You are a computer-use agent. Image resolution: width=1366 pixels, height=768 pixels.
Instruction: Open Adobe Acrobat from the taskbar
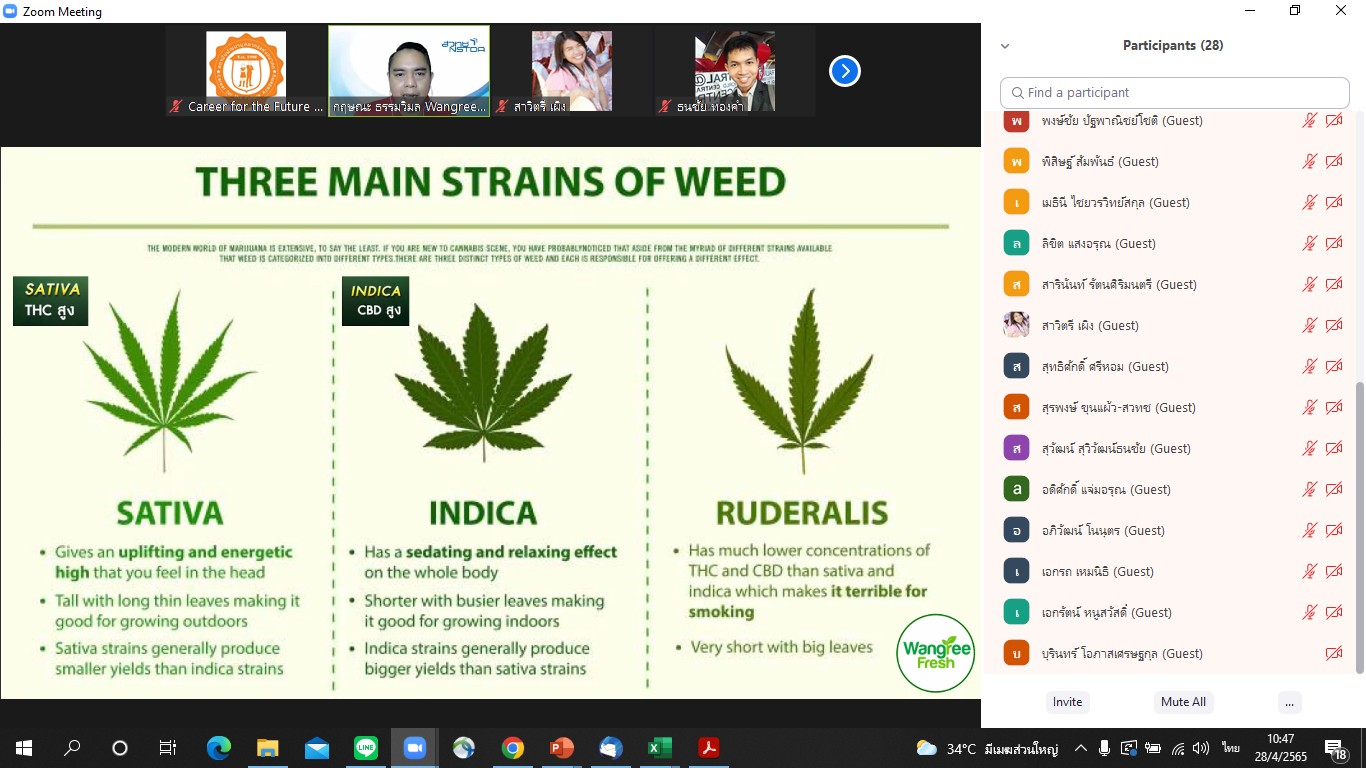708,748
